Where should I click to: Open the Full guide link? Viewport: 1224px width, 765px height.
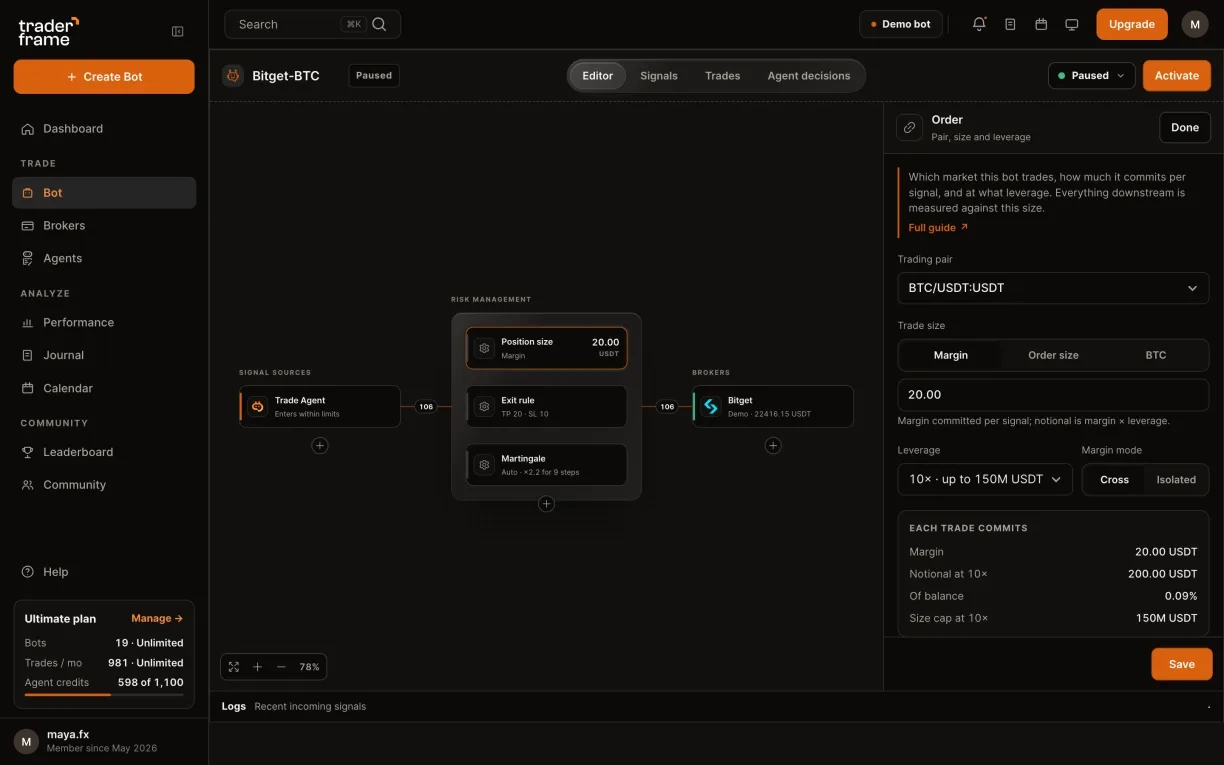tap(938, 228)
